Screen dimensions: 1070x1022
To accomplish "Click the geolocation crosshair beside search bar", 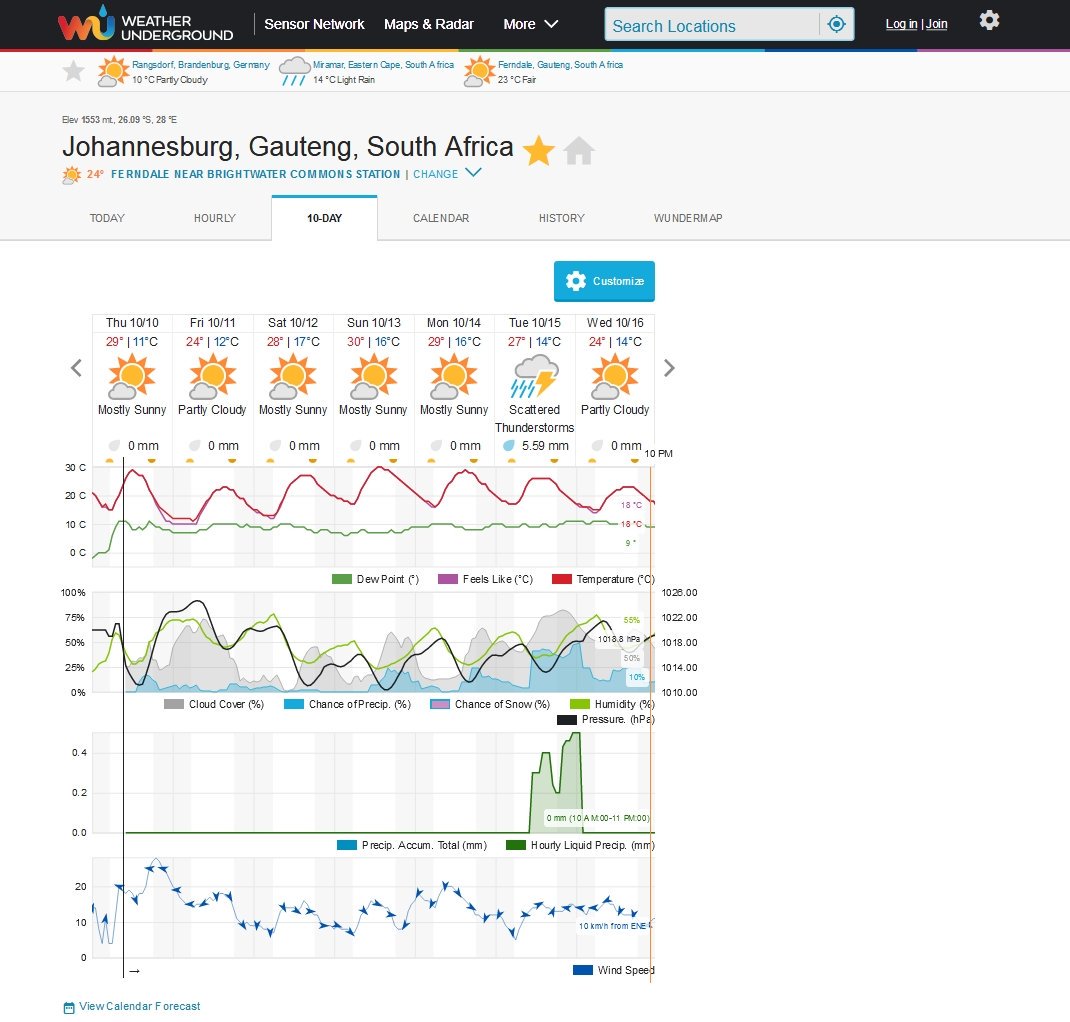I will (836, 23).
